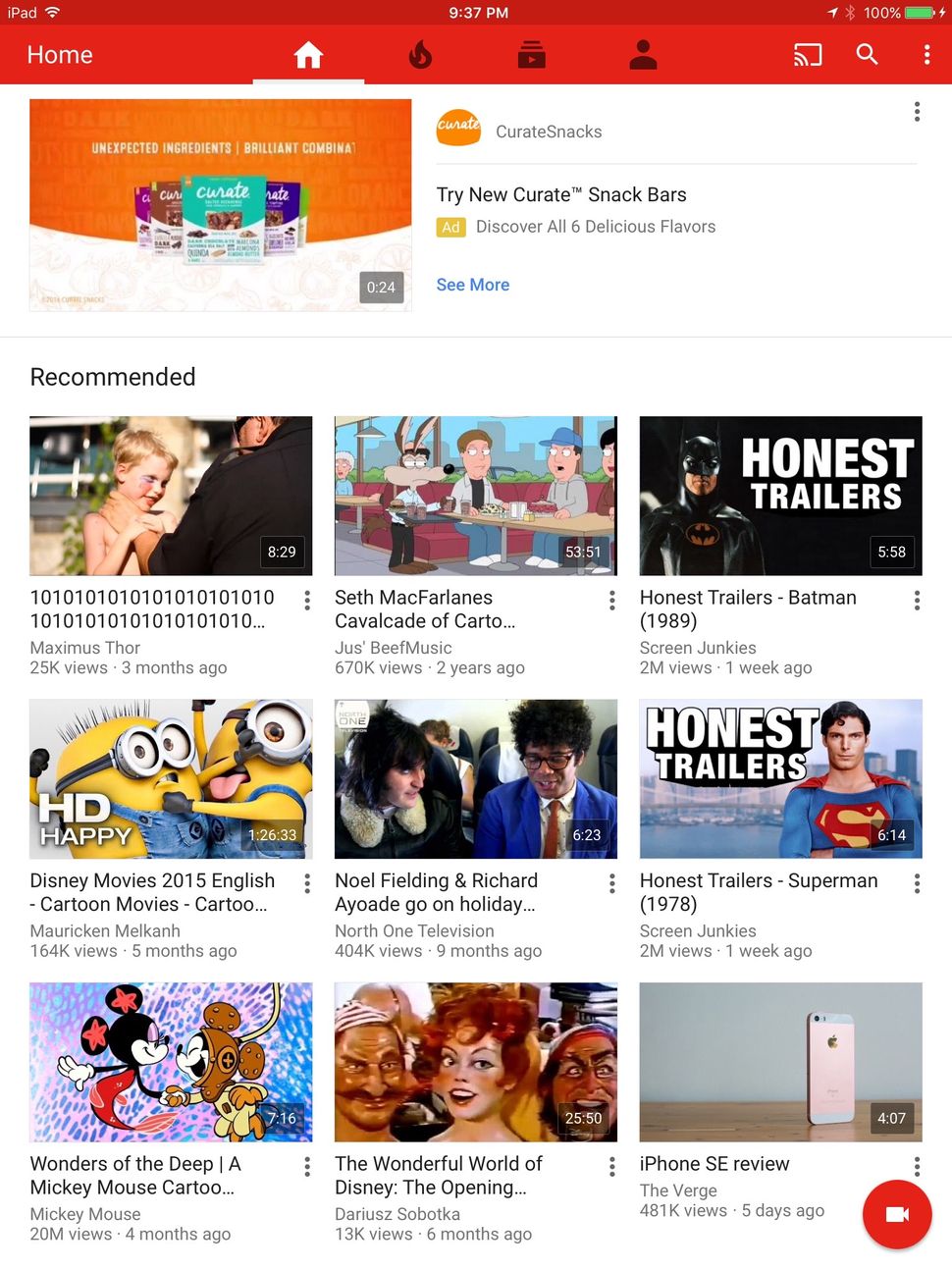Image resolution: width=952 pixels, height=1269 pixels.
Task: Open the Subscriptions tab icon
Action: point(531,55)
